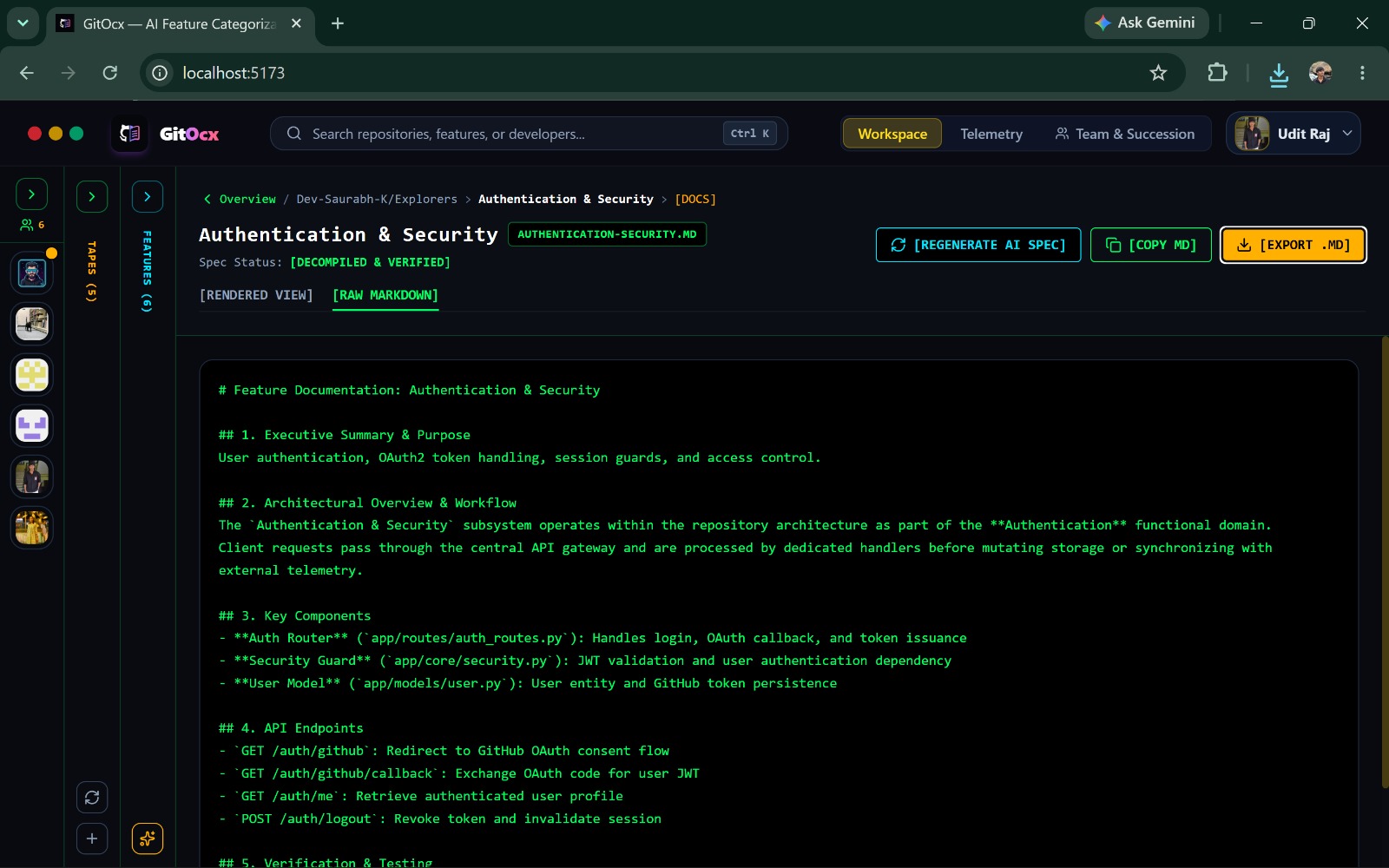Click the refresh icon in sidebar bottom
The image size is (1389, 868).
click(92, 797)
